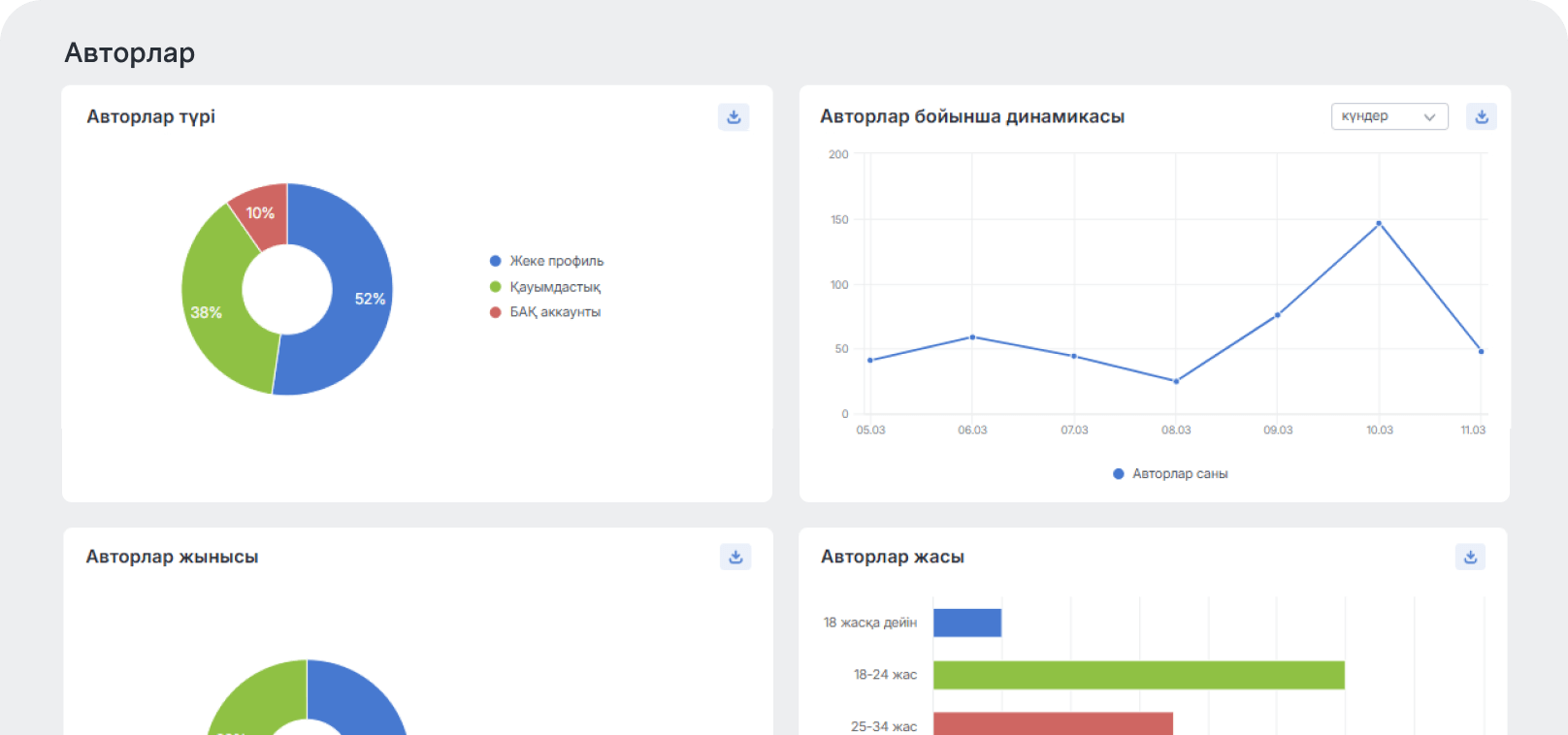Download the Авторлар жынысы chart
The height and width of the screenshot is (735, 1568).
click(x=735, y=557)
